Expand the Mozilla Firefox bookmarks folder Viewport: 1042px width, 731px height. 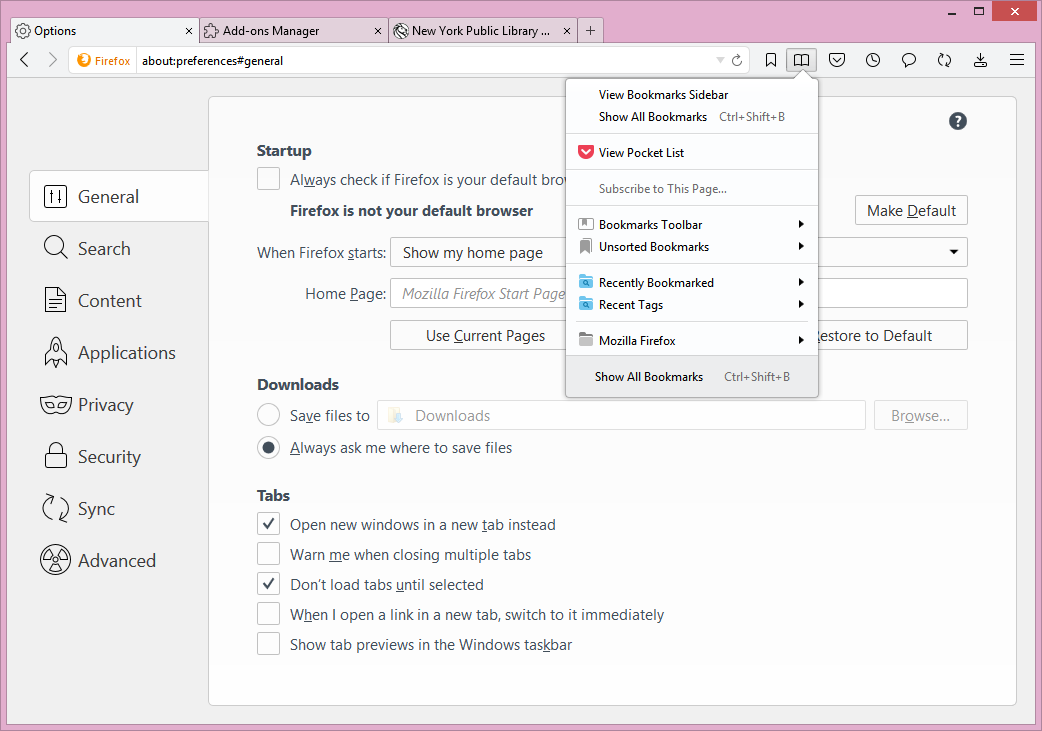coord(692,340)
